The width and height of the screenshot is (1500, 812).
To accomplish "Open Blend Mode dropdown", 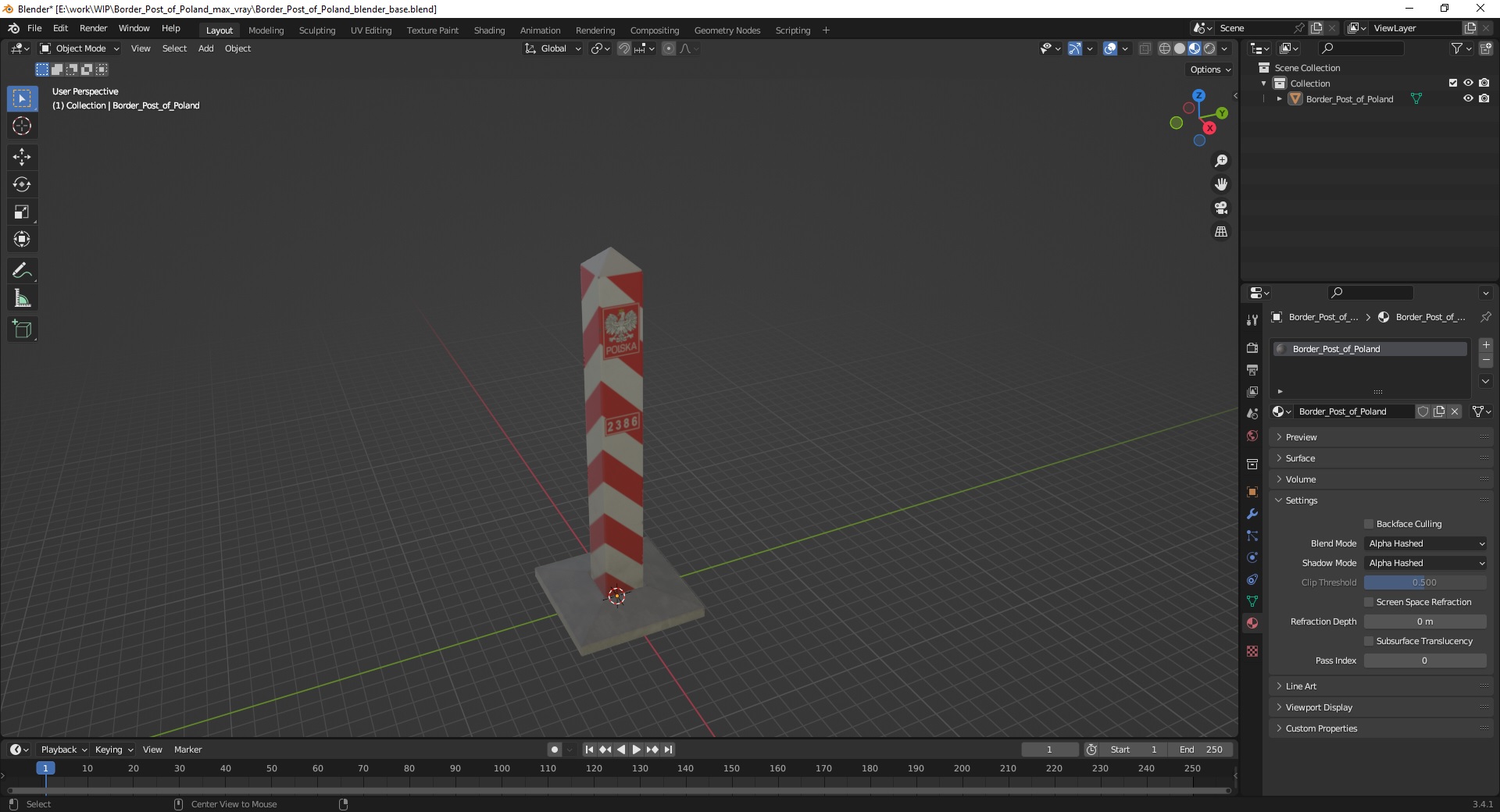I will [x=1425, y=543].
